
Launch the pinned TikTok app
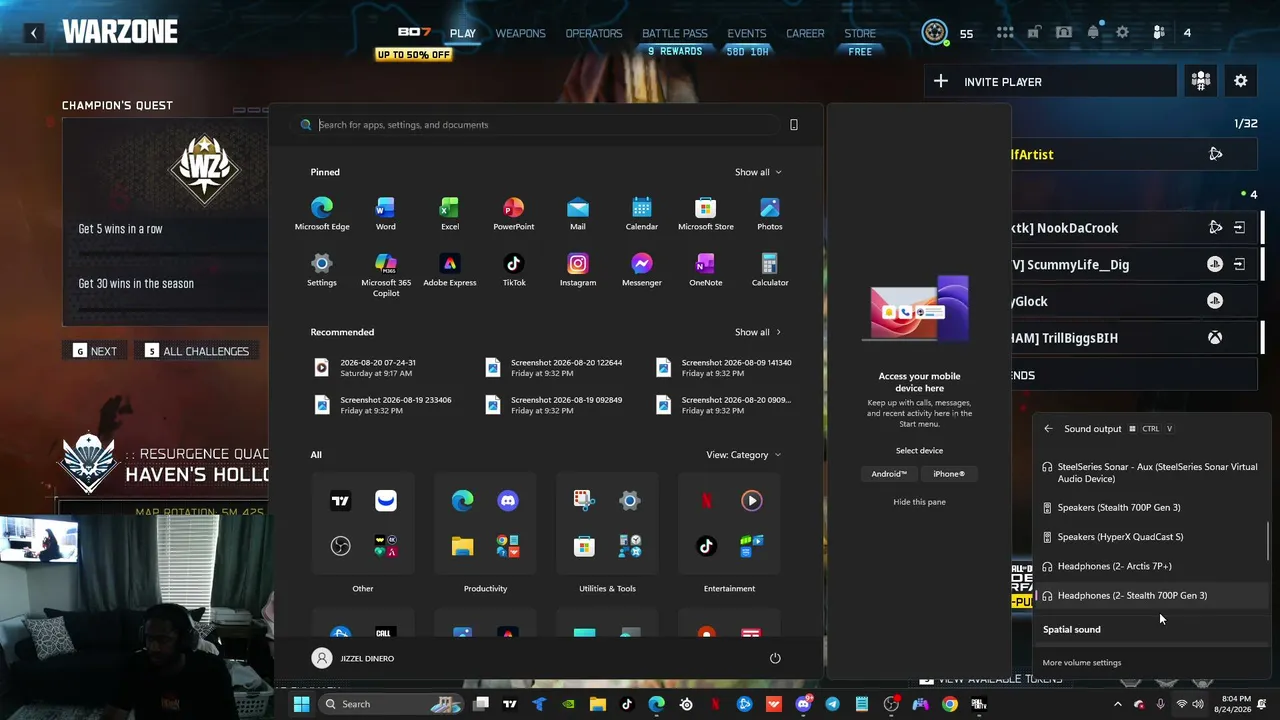pos(514,270)
